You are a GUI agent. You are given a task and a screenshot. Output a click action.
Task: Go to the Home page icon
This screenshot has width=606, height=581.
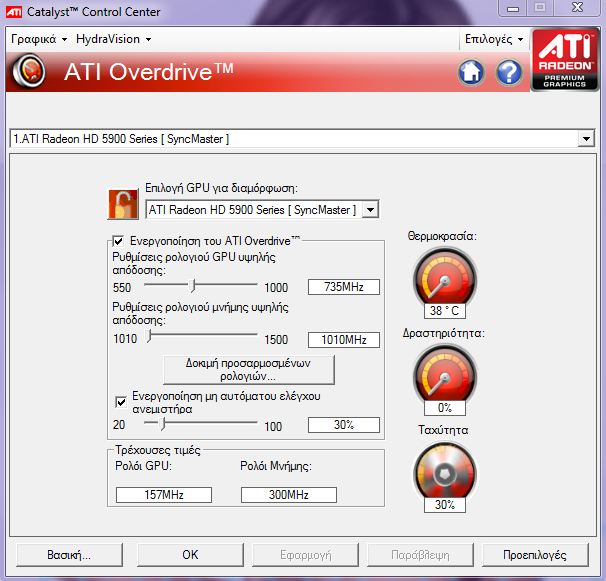[471, 72]
